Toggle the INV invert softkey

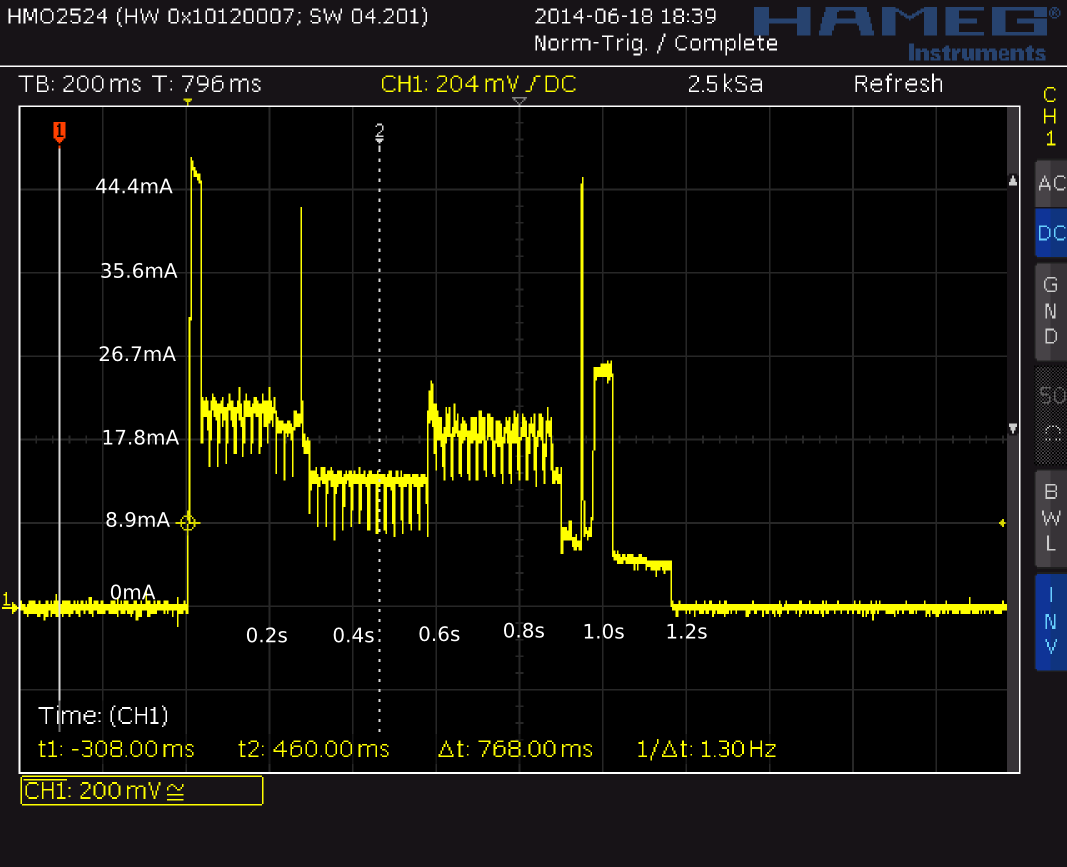click(x=1051, y=621)
